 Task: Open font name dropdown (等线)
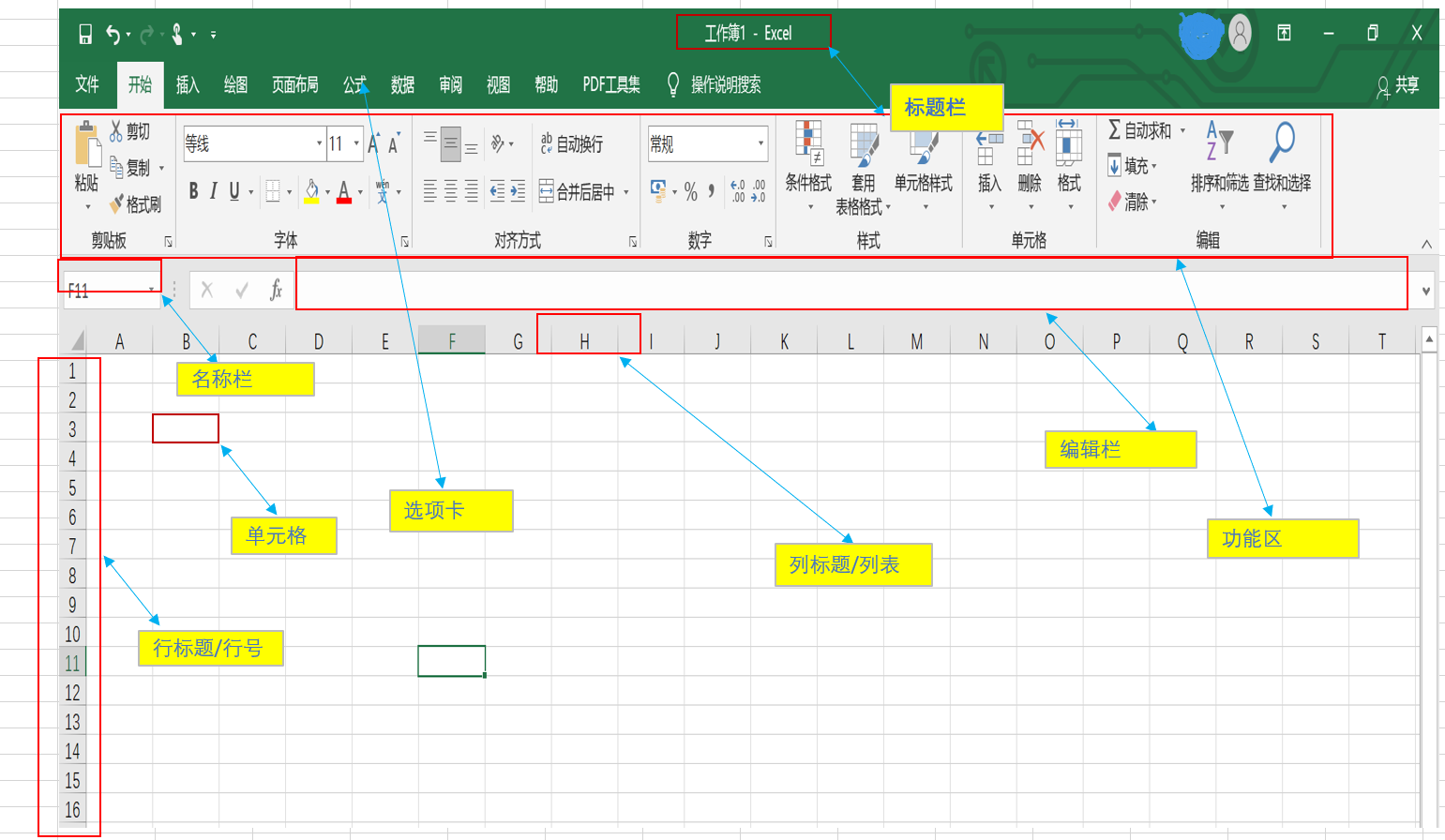[320, 143]
